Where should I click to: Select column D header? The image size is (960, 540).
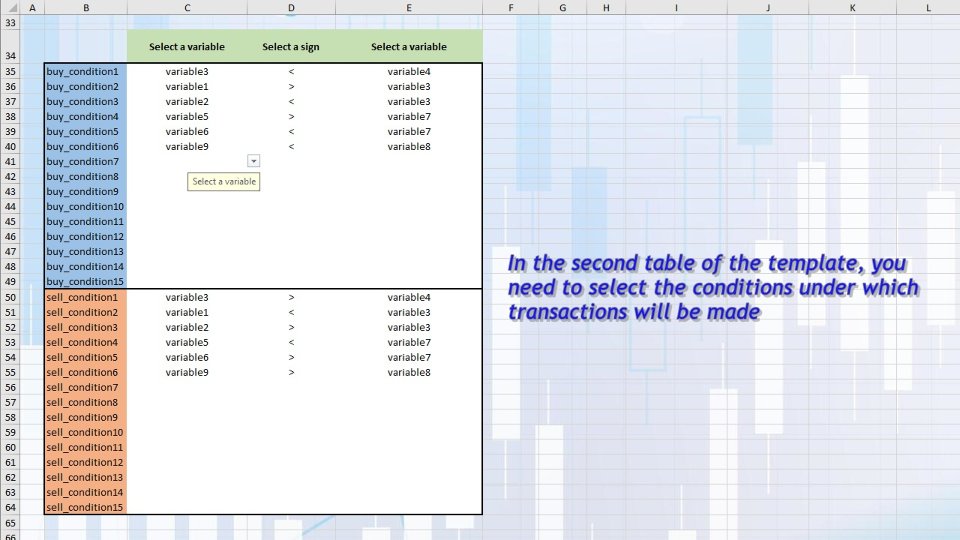(291, 7)
